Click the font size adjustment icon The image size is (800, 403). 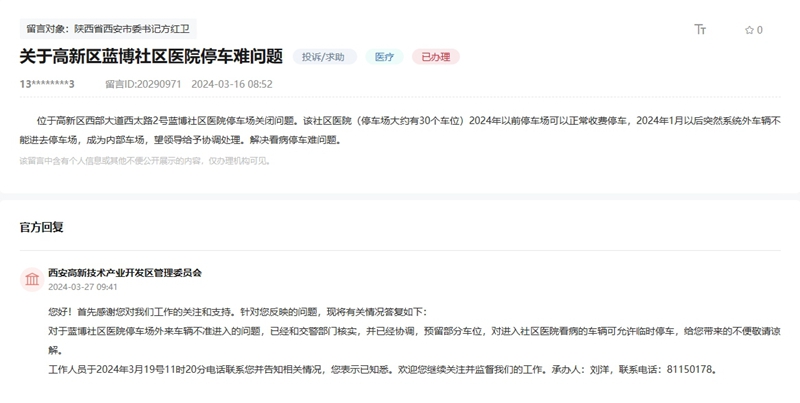point(700,30)
